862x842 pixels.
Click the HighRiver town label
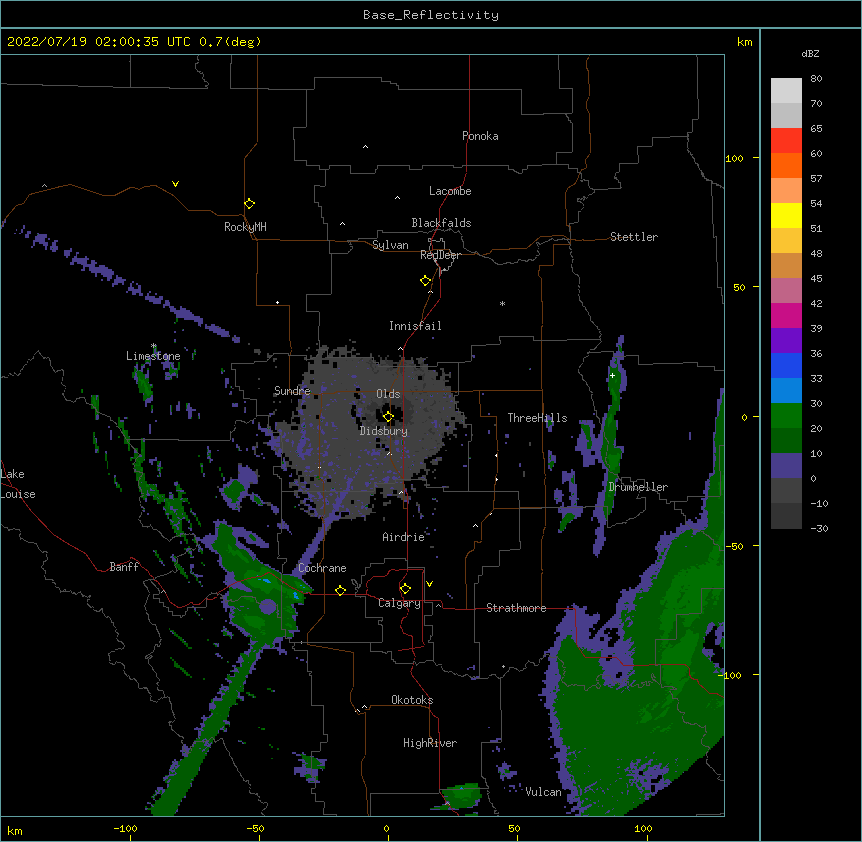click(430, 743)
